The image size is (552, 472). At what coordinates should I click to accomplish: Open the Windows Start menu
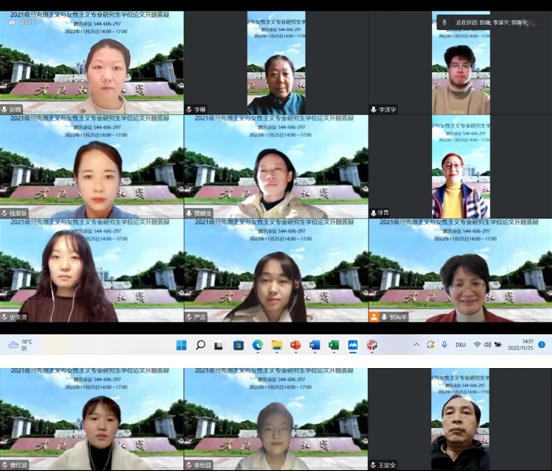click(181, 345)
